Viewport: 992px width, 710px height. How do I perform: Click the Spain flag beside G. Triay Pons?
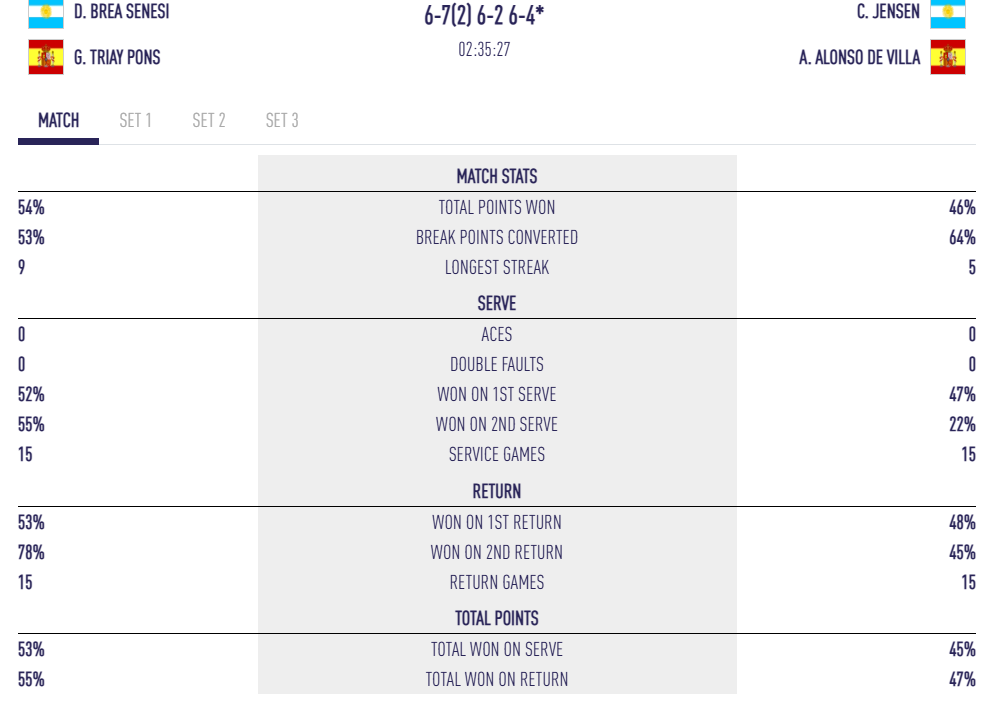pyautogui.click(x=45, y=57)
